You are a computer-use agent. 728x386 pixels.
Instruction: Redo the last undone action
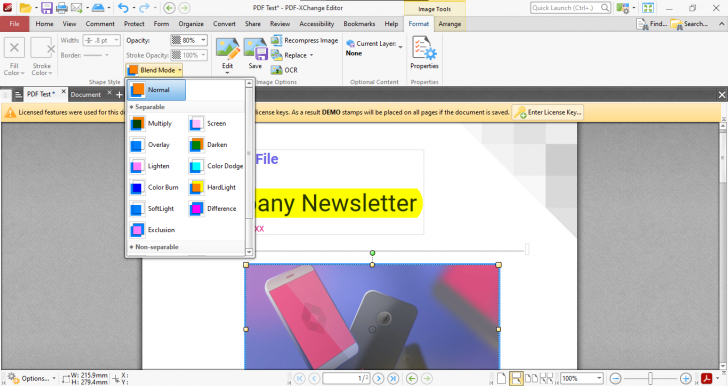click(144, 7)
